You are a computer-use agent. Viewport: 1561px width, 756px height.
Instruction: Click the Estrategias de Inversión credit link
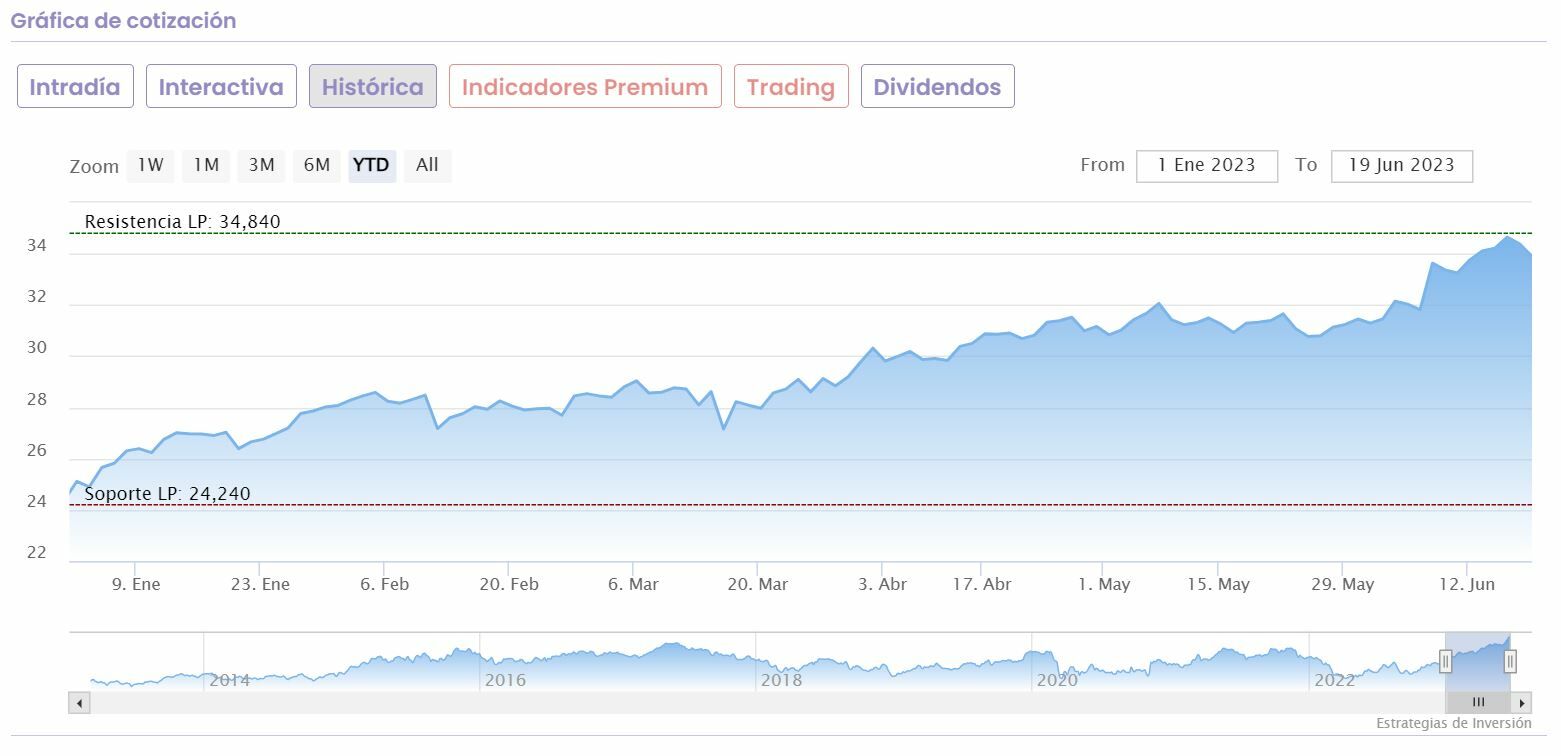point(1453,723)
